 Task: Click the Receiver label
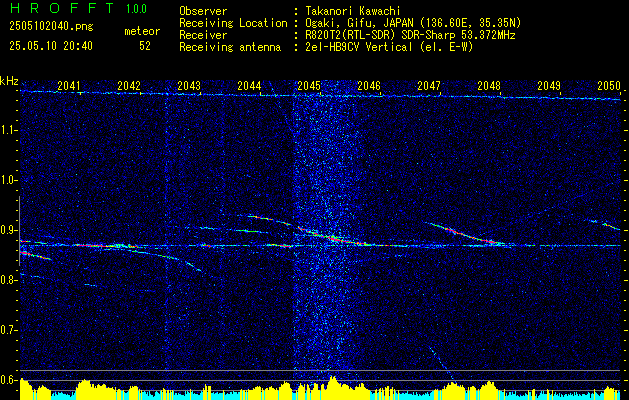(x=203, y=35)
